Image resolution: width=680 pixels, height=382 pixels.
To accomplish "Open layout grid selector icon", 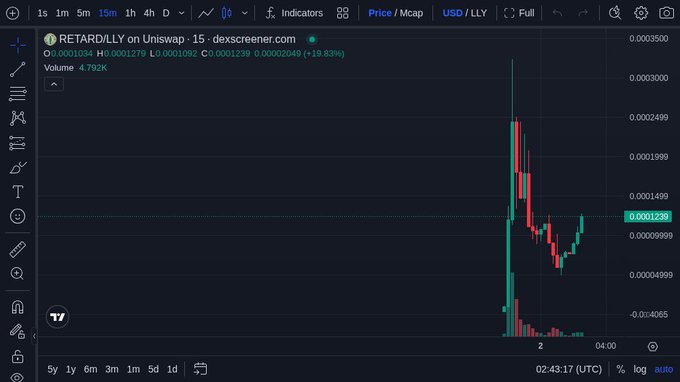I will (343, 13).
